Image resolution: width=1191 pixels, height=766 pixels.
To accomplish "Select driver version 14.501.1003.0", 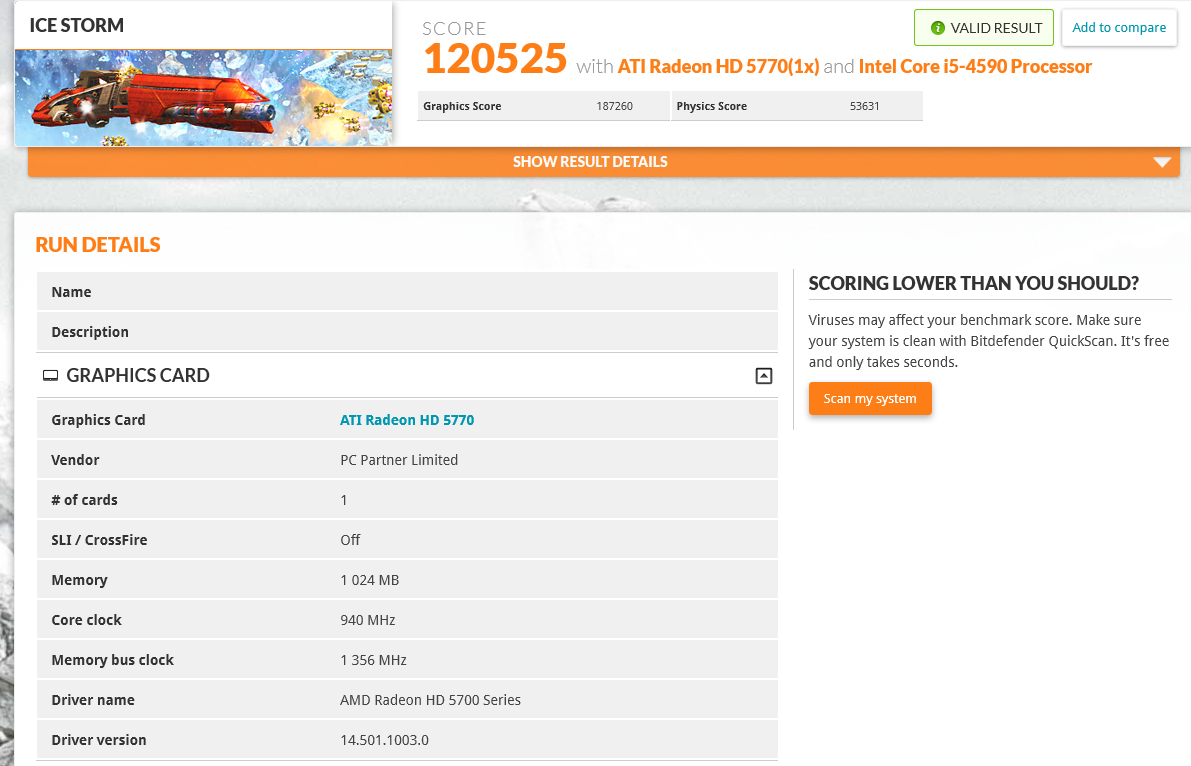I will tap(384, 740).
